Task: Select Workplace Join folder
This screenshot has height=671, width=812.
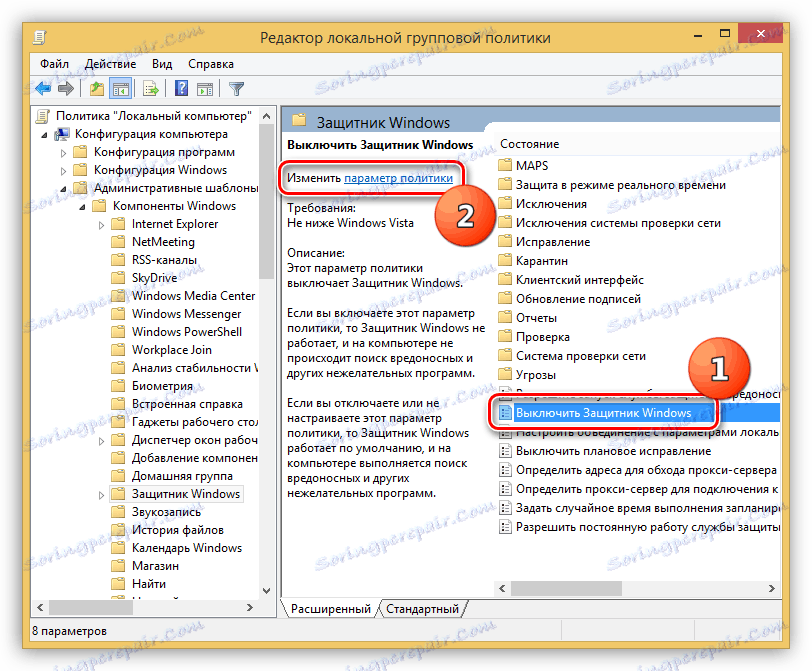Action: pos(171,350)
